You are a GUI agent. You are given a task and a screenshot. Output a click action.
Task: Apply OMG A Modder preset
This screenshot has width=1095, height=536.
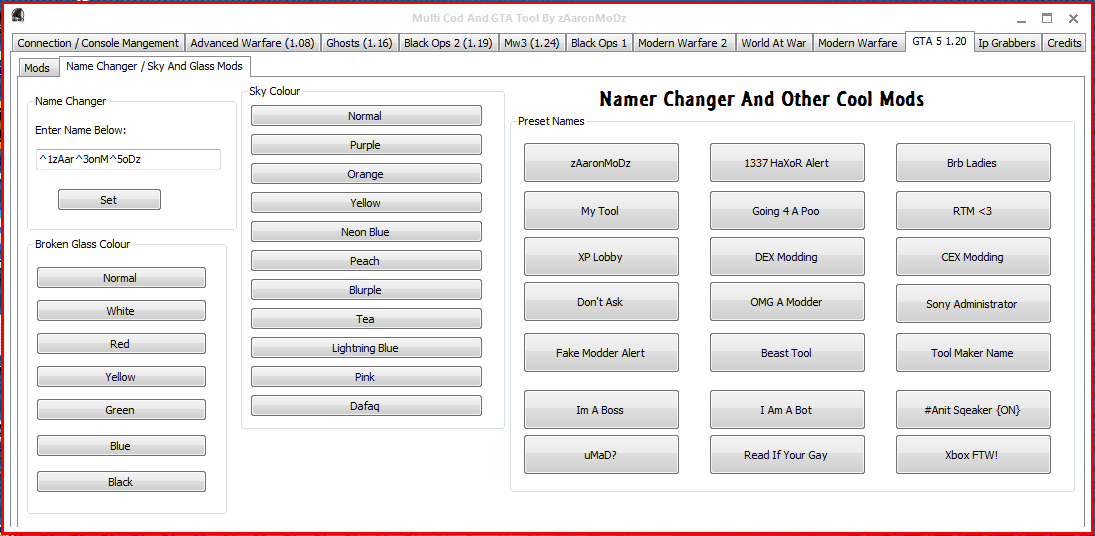(787, 302)
